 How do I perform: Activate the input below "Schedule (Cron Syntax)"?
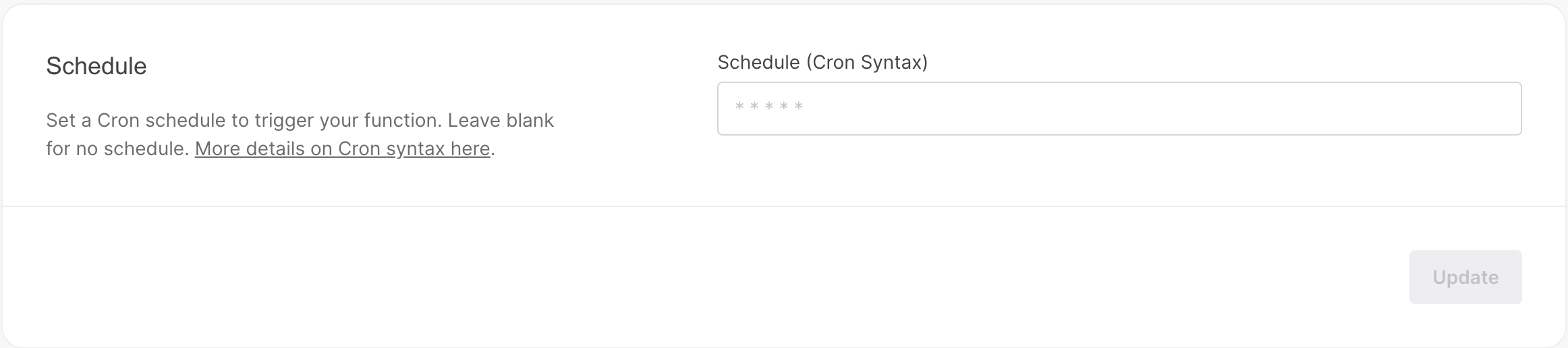(x=1119, y=109)
